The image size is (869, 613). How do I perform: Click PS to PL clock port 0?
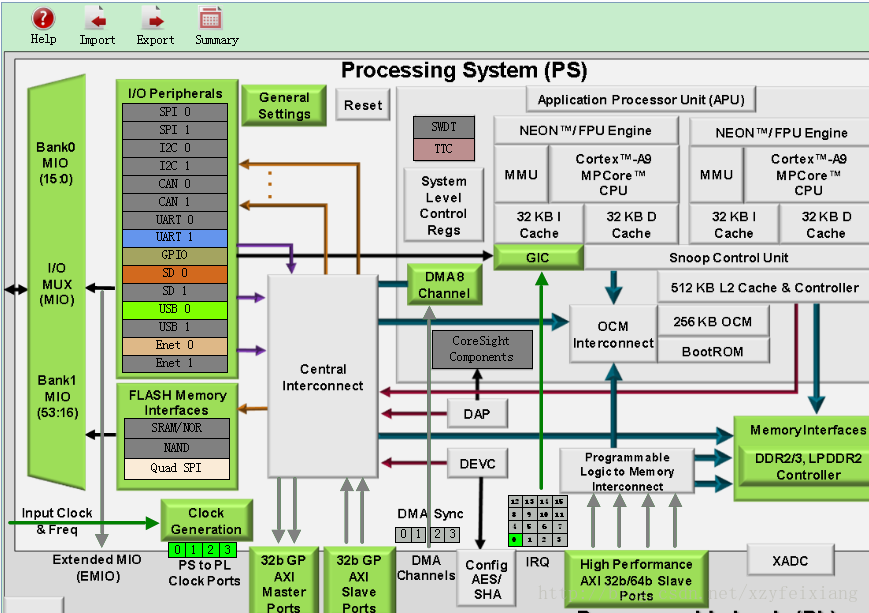pos(177,550)
